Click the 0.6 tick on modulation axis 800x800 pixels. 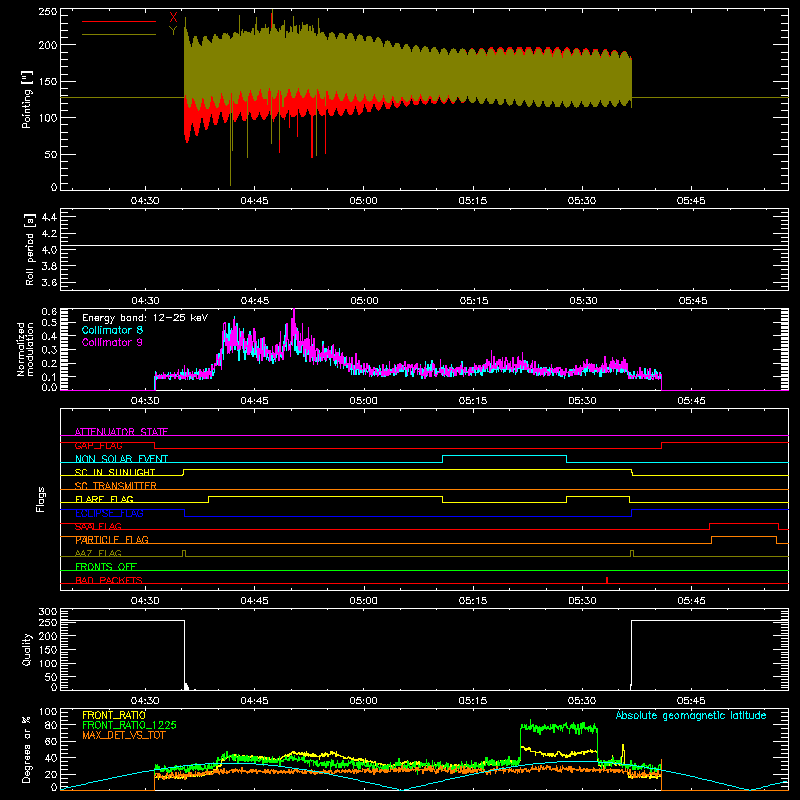click(x=49, y=311)
